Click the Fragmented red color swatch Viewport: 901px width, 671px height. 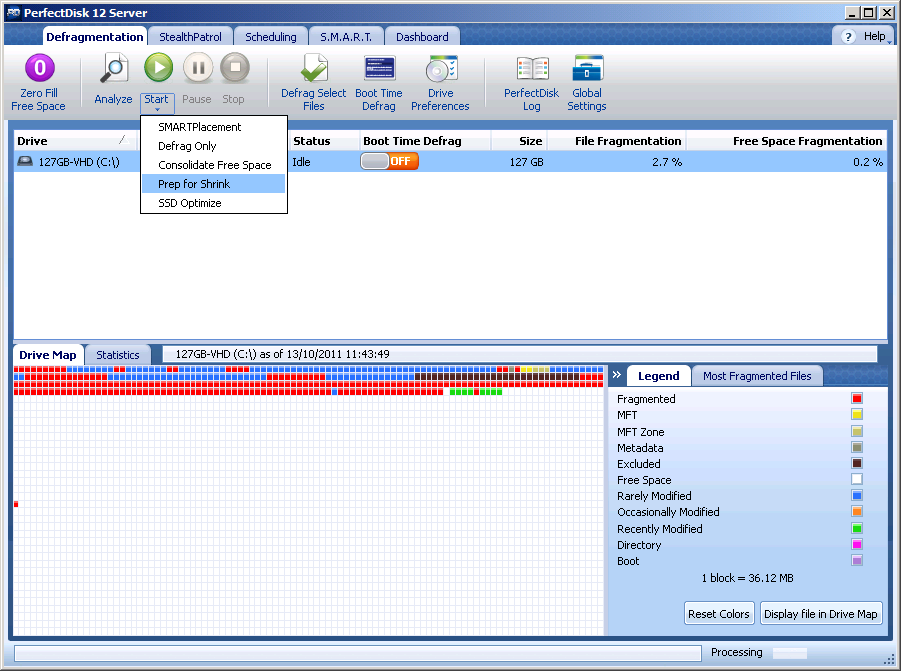click(x=857, y=398)
